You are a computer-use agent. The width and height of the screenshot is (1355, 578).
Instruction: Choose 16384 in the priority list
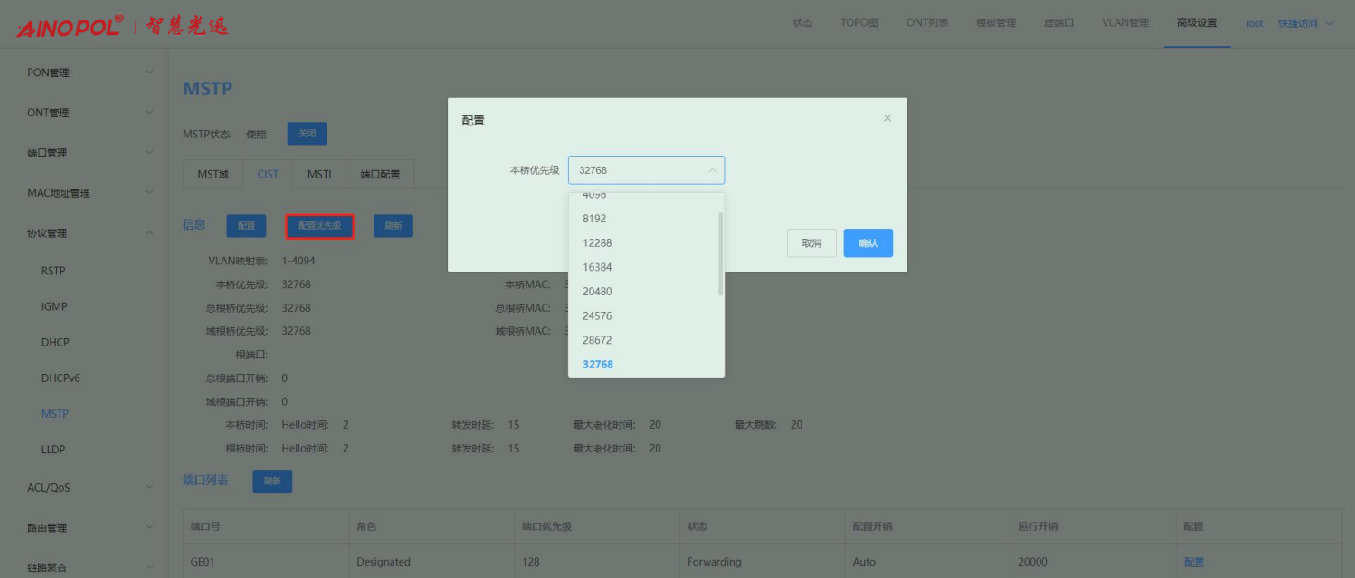tap(597, 267)
